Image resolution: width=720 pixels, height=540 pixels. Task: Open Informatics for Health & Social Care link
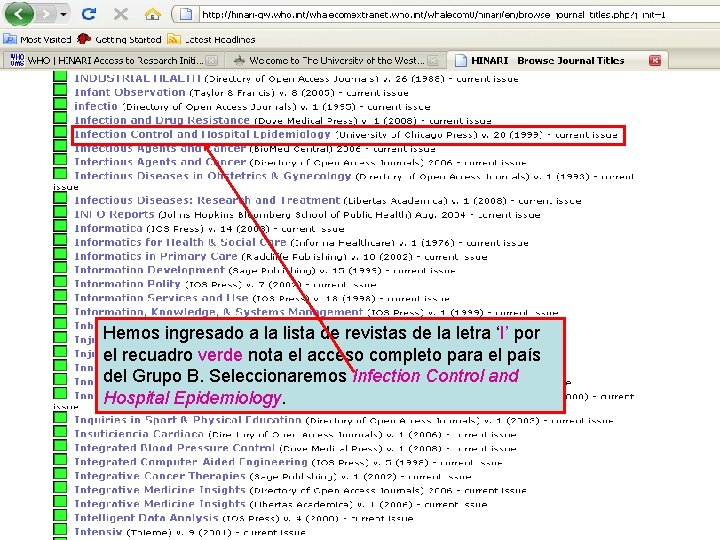(180, 242)
